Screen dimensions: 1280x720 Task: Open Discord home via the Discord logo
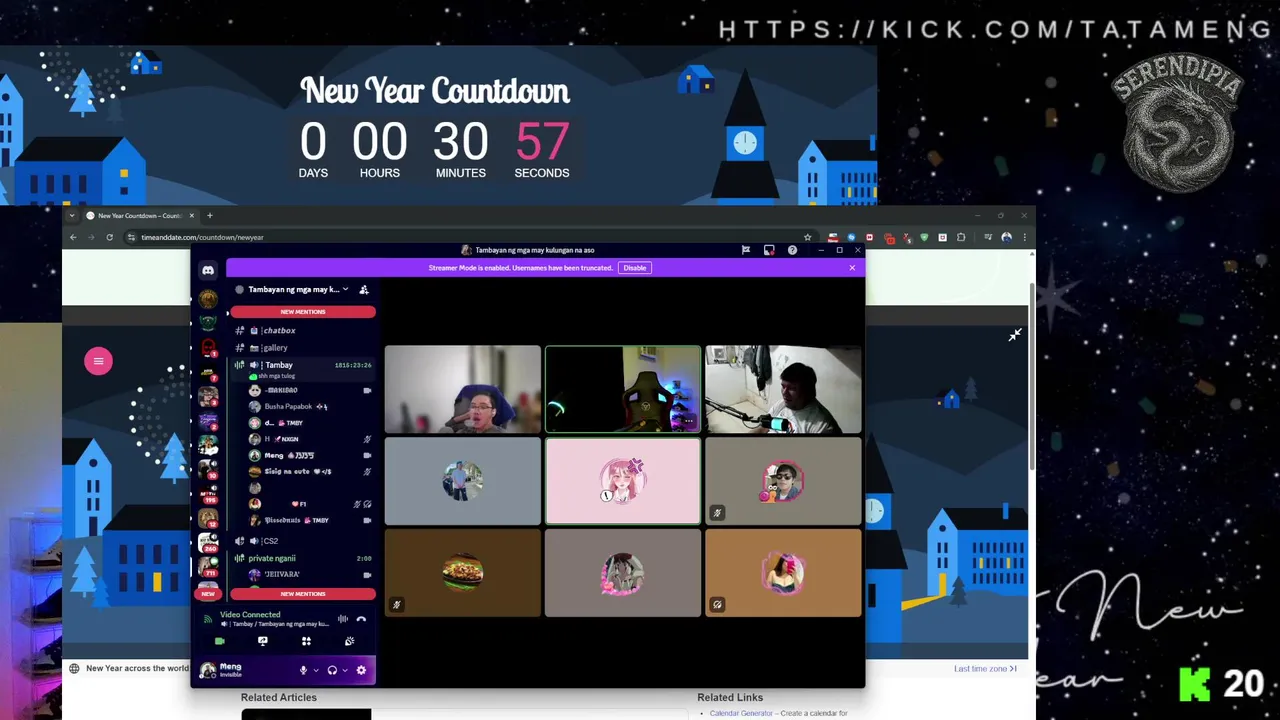[x=208, y=270]
